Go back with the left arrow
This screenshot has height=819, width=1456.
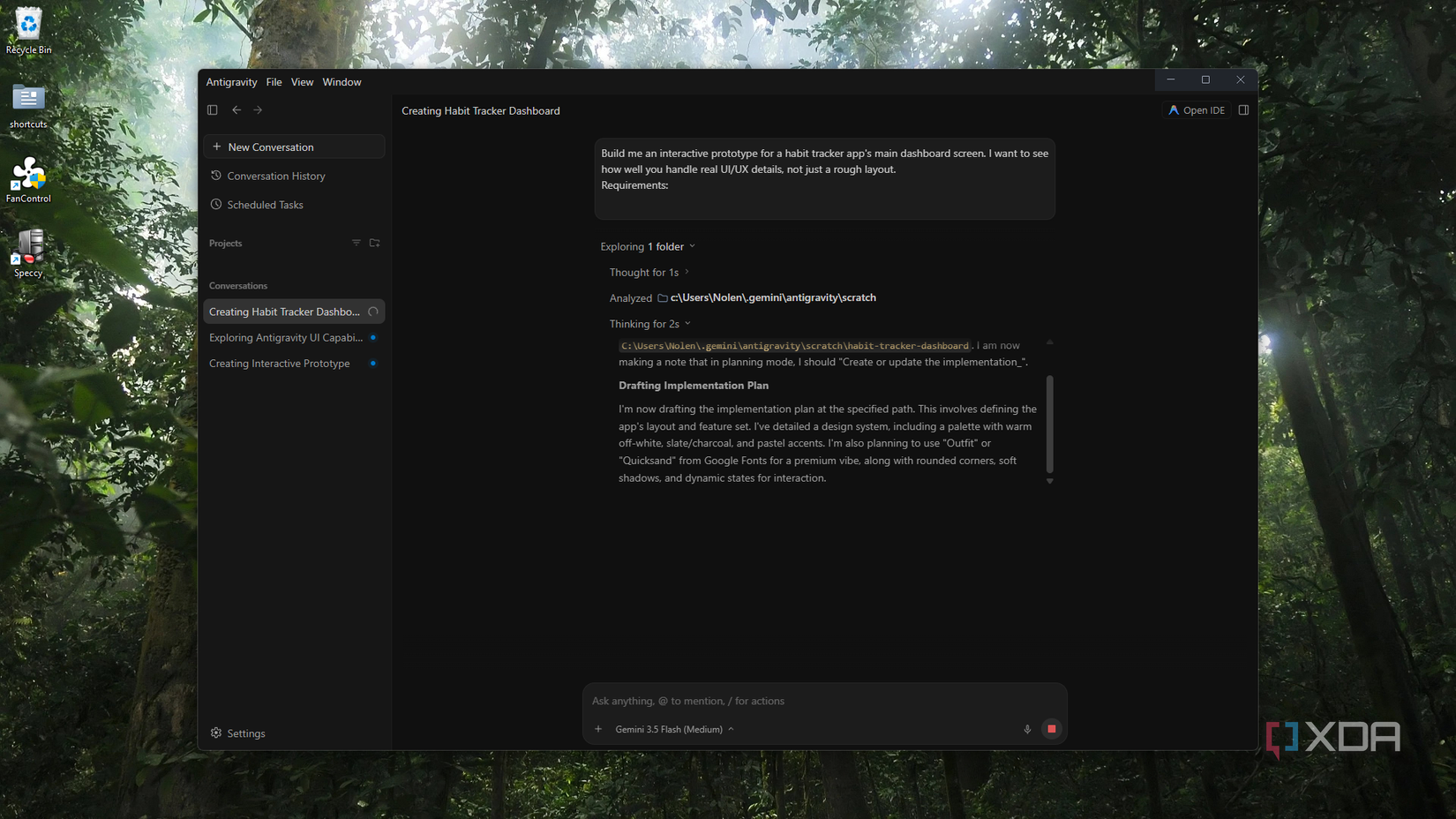[x=236, y=110]
